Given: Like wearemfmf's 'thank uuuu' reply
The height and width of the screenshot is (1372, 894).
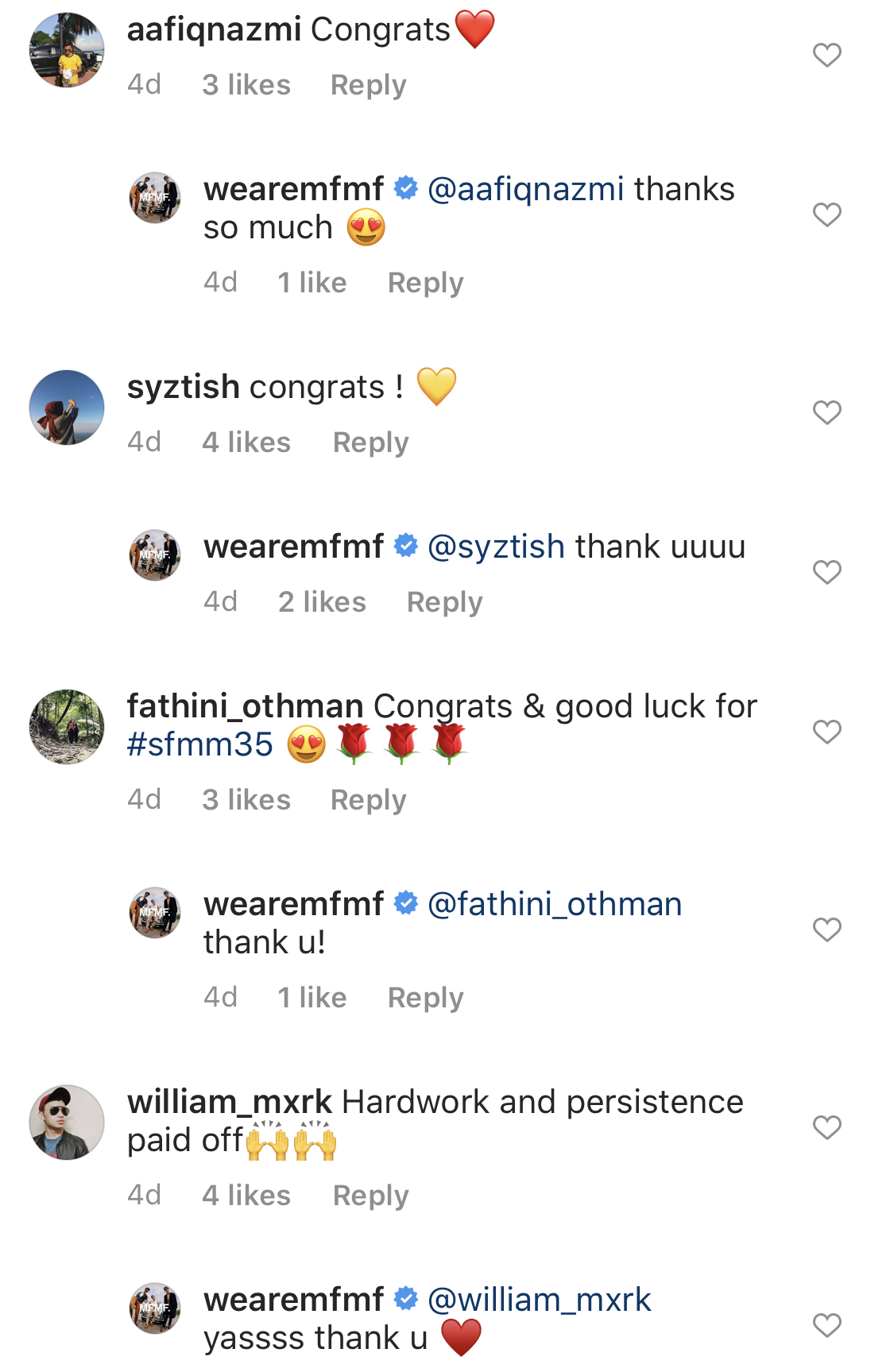Looking at the screenshot, I should coord(826,572).
